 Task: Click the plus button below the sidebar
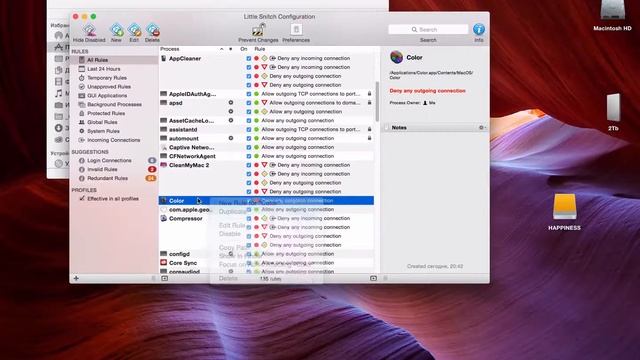[76, 278]
